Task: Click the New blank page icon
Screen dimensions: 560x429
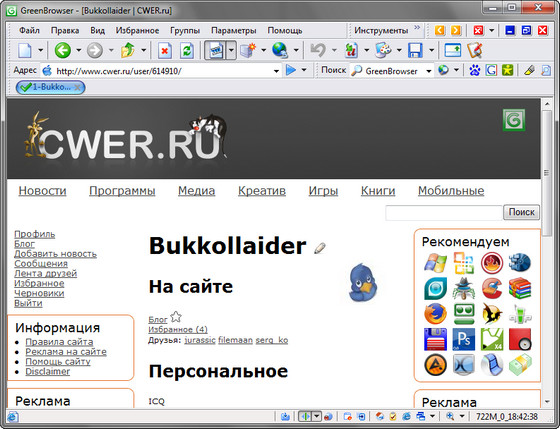Action: [25, 50]
